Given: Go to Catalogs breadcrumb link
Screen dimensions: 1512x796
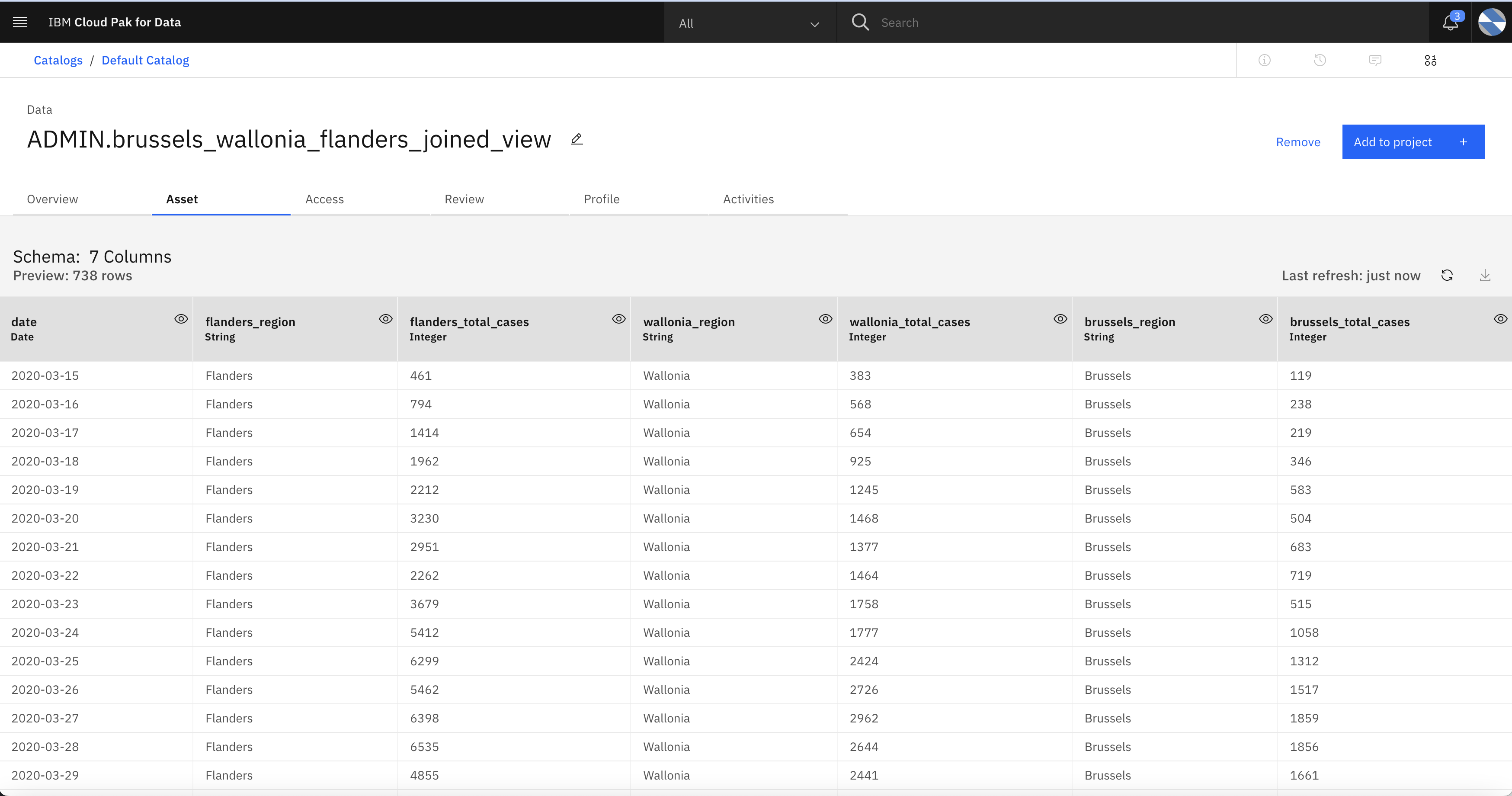Looking at the screenshot, I should 58,61.
